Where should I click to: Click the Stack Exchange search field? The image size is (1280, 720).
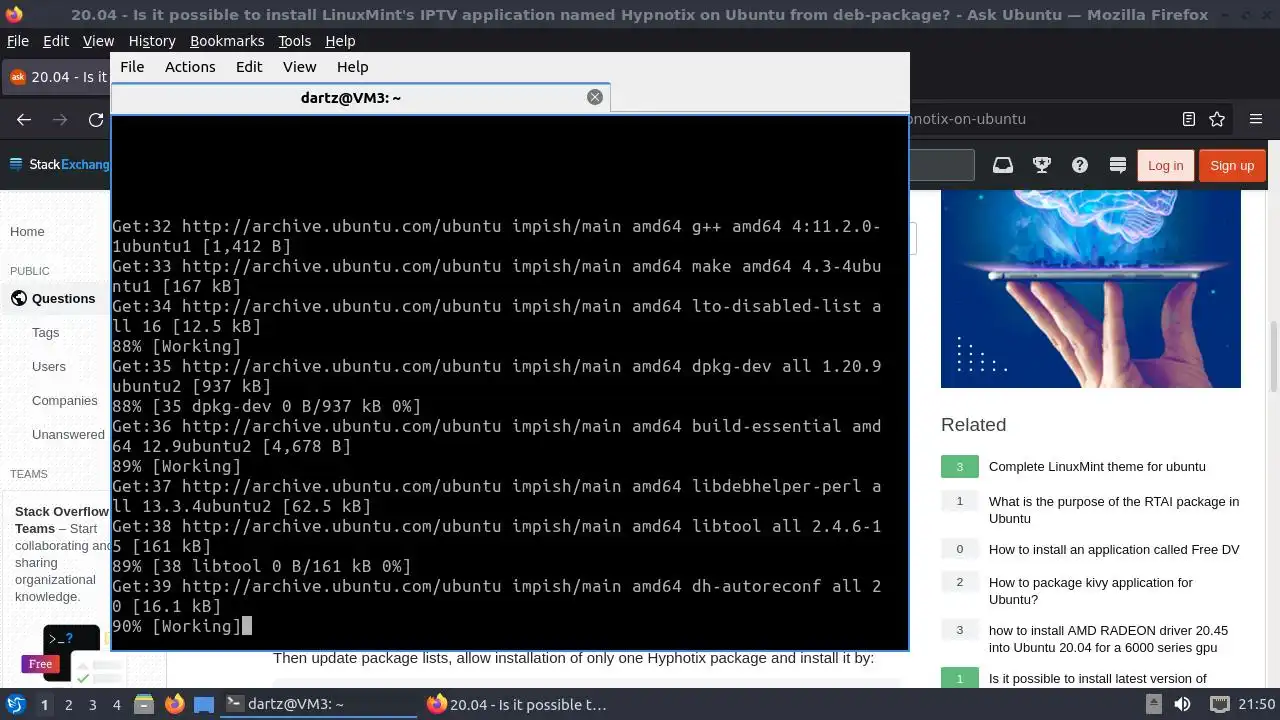click(x=941, y=165)
